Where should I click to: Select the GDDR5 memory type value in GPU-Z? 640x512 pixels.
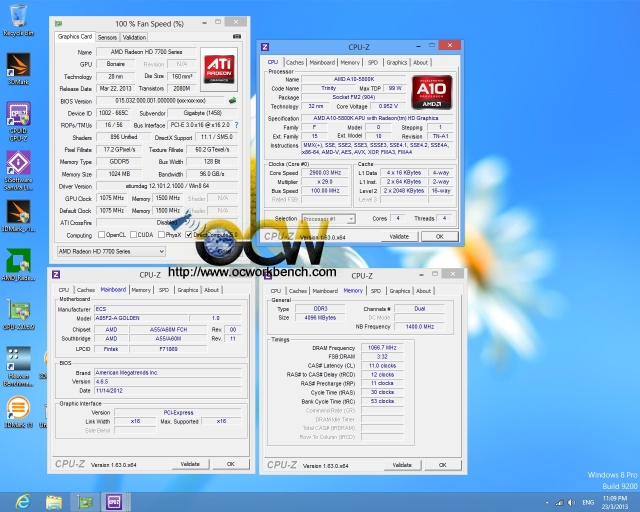(119, 162)
